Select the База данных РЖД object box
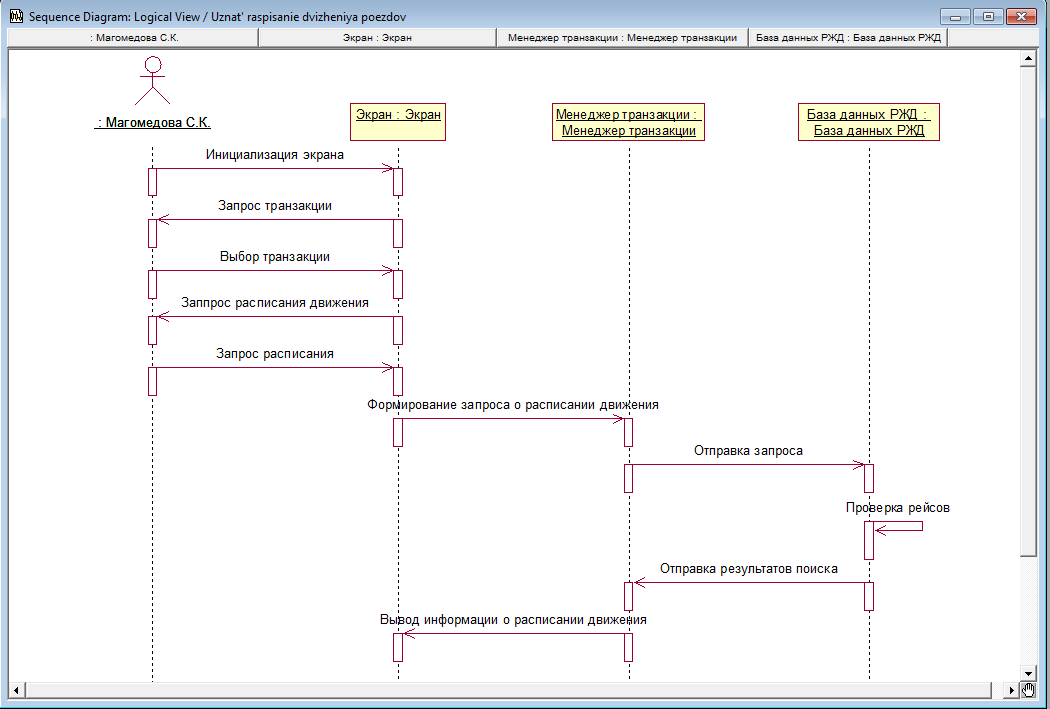 tap(869, 122)
